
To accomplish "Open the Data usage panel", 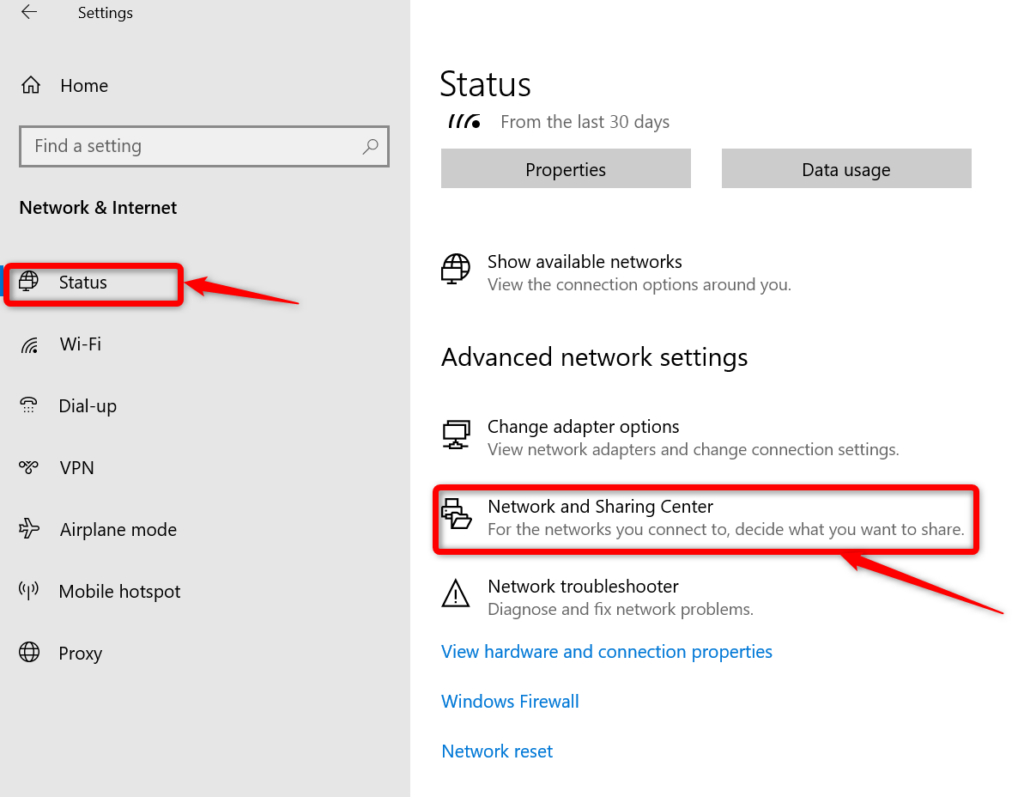I will [845, 169].
